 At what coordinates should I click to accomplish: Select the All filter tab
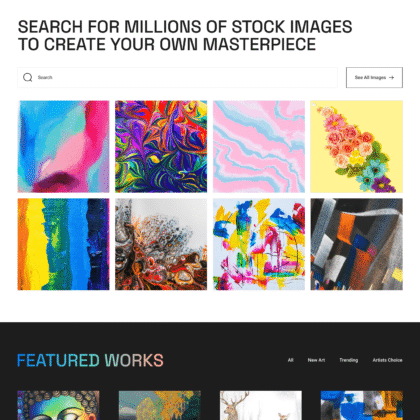[290, 360]
